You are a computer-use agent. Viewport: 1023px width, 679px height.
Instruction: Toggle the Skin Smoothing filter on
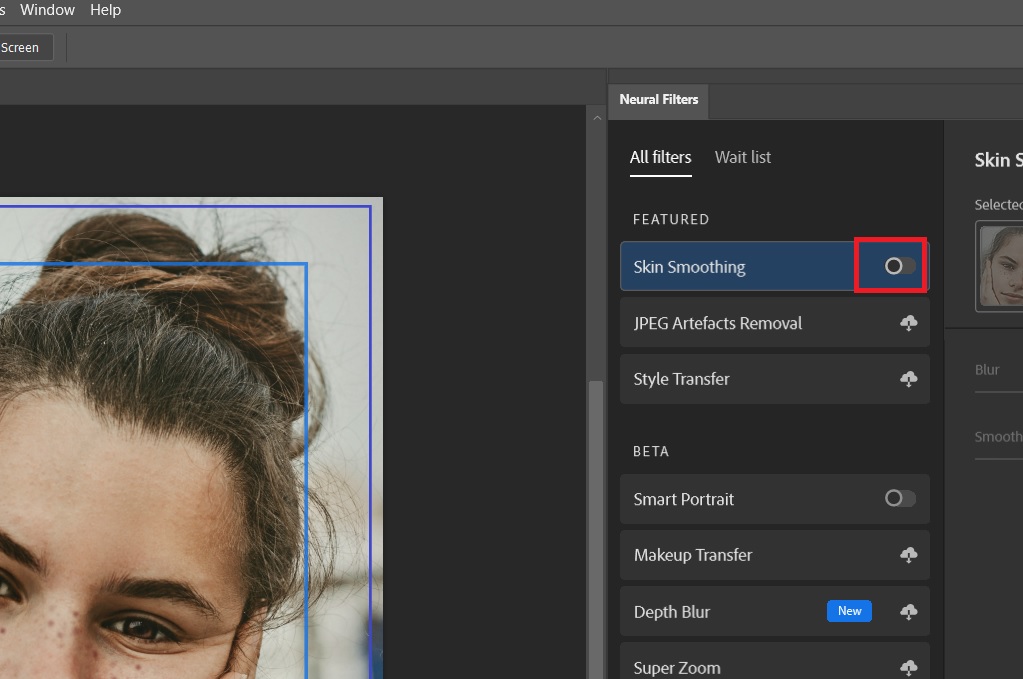pyautogui.click(x=900, y=266)
